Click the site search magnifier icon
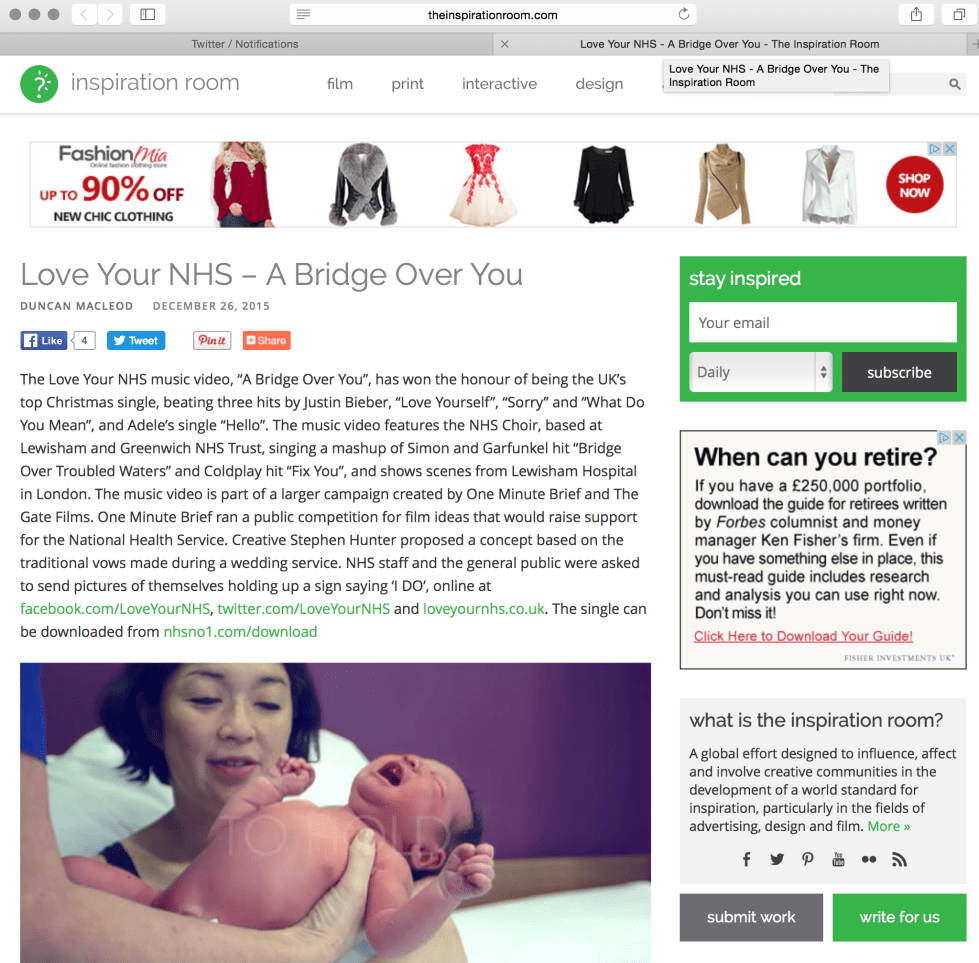Image resolution: width=979 pixels, height=963 pixels. pyautogui.click(x=955, y=84)
